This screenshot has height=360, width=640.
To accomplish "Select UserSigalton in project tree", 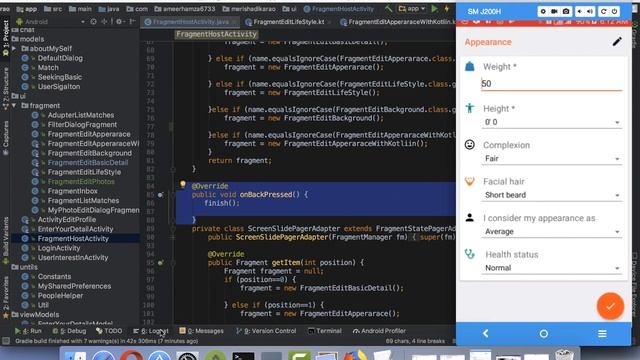I will 59,86.
